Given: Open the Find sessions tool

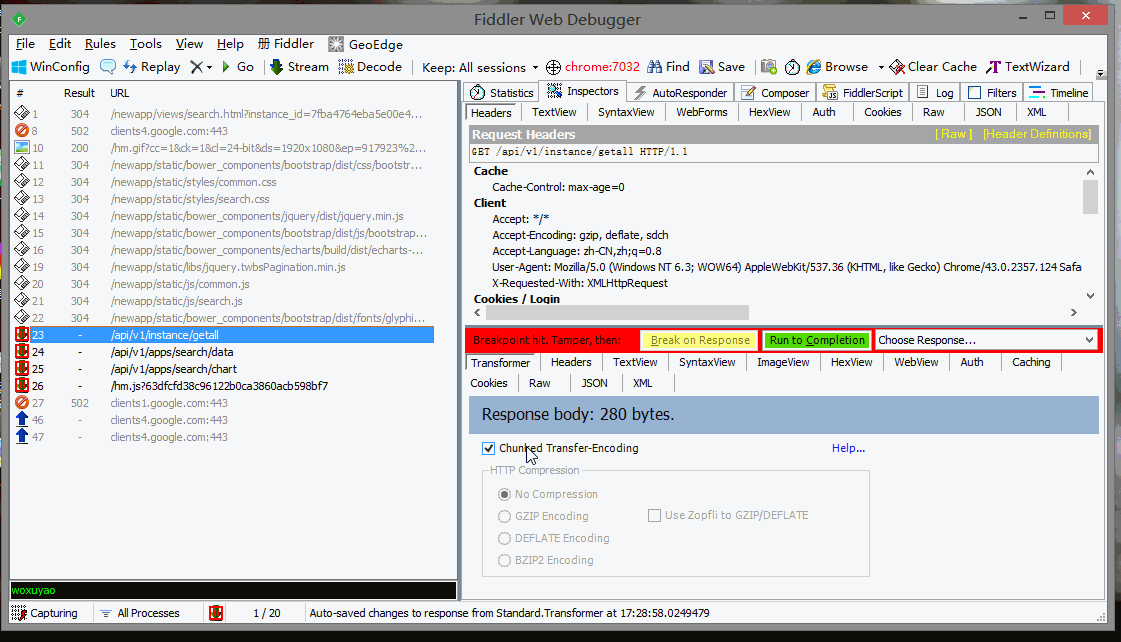Looking at the screenshot, I should point(668,66).
